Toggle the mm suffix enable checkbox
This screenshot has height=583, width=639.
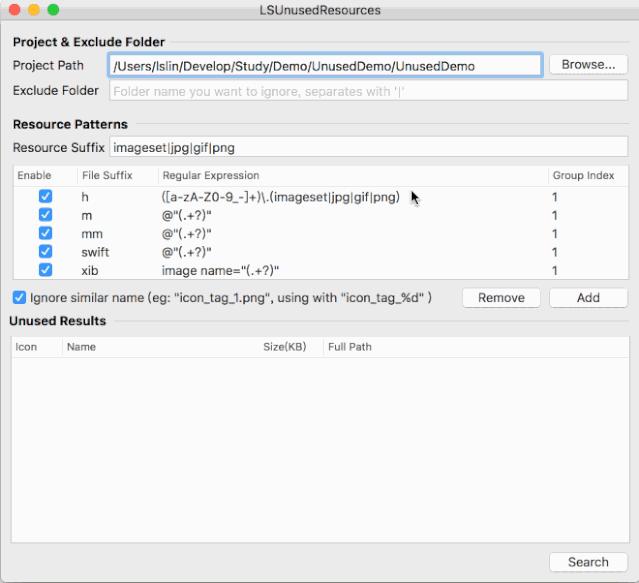coord(45,233)
